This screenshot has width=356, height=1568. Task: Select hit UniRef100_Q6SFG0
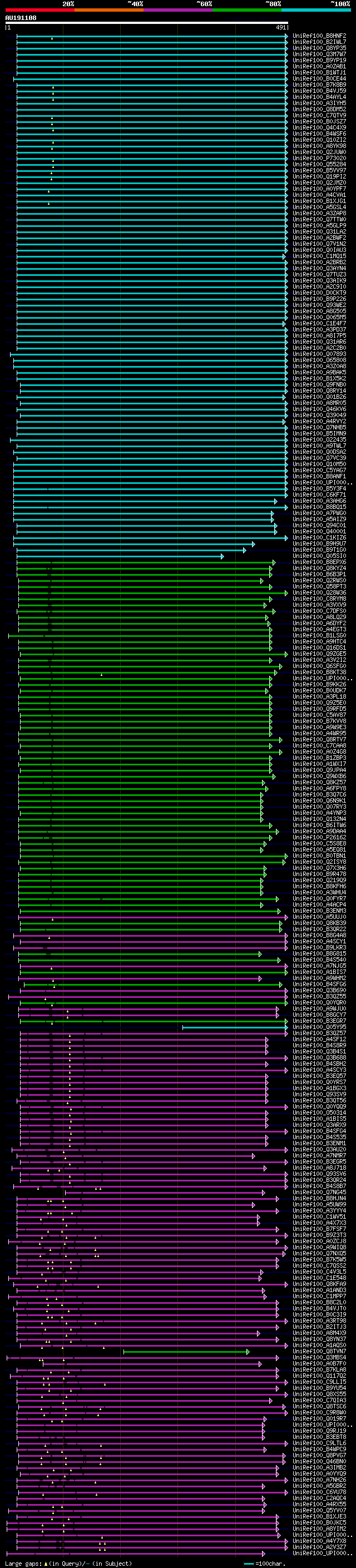pos(319,666)
